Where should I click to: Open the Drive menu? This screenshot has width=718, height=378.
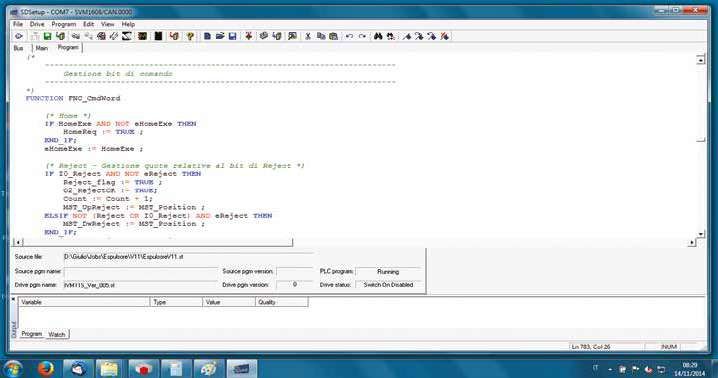tap(37, 24)
